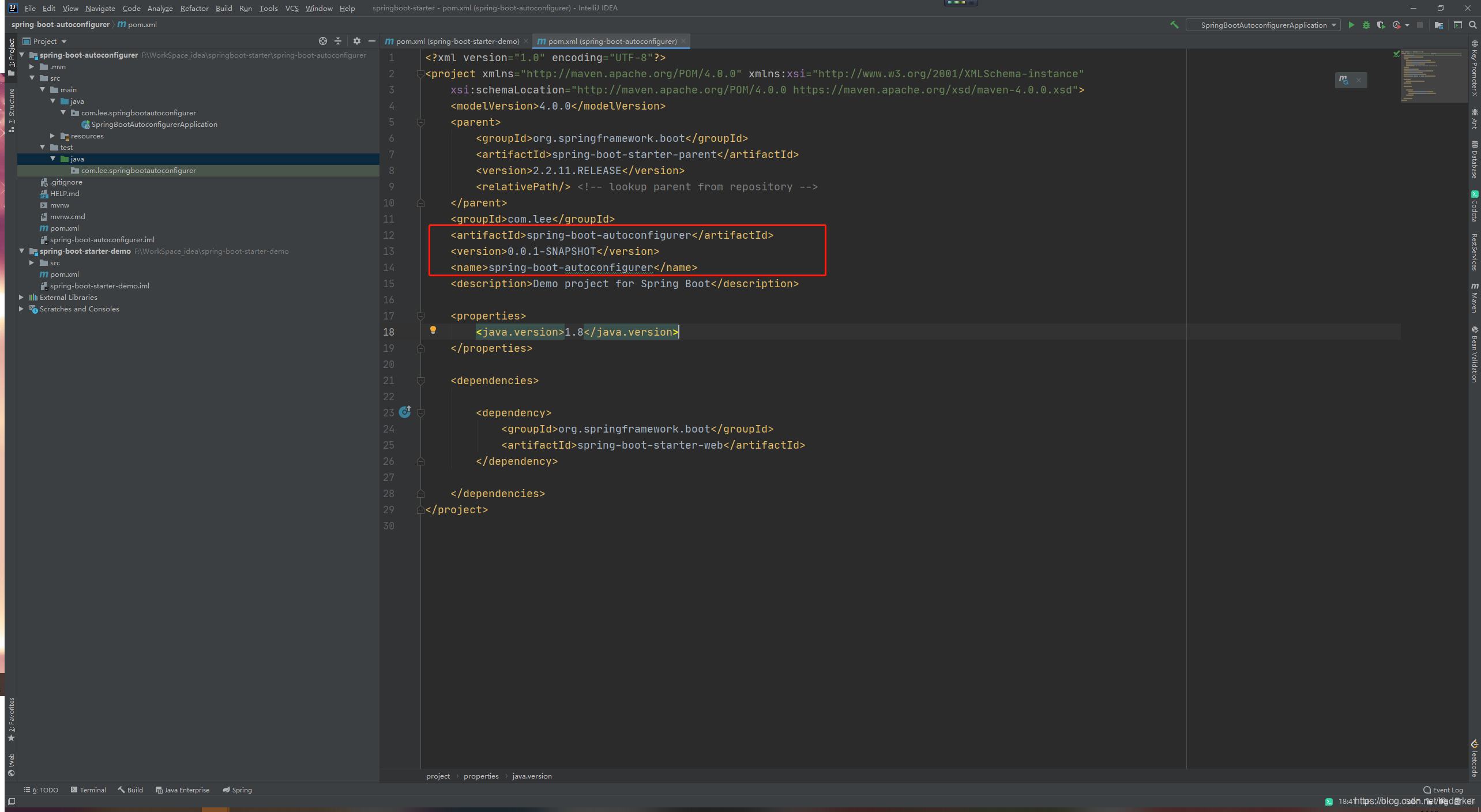The width and height of the screenshot is (1481, 812).
Task: Expand the resources folder
Action: [x=53, y=136]
